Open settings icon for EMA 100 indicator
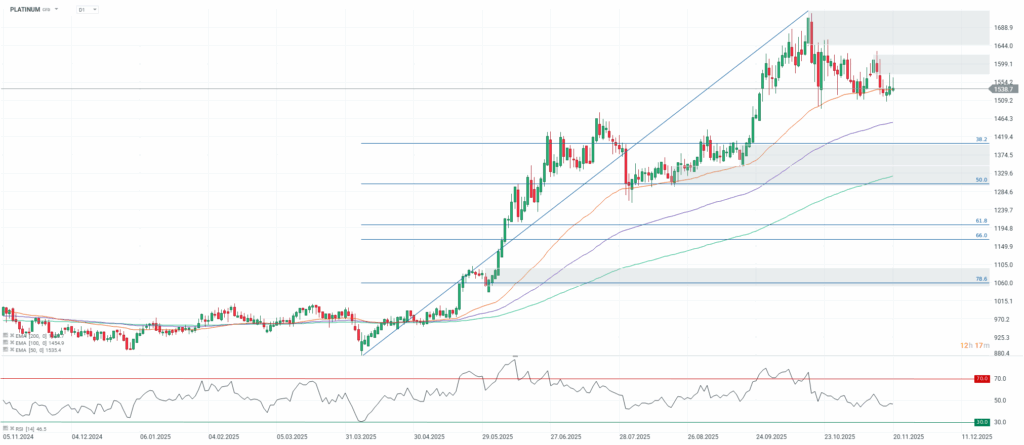 coord(6,343)
